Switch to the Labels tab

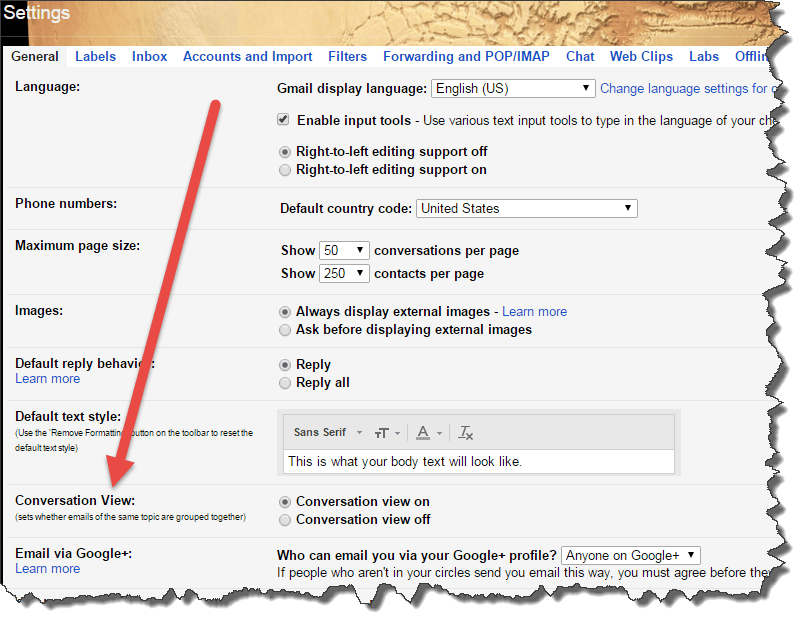coord(95,57)
